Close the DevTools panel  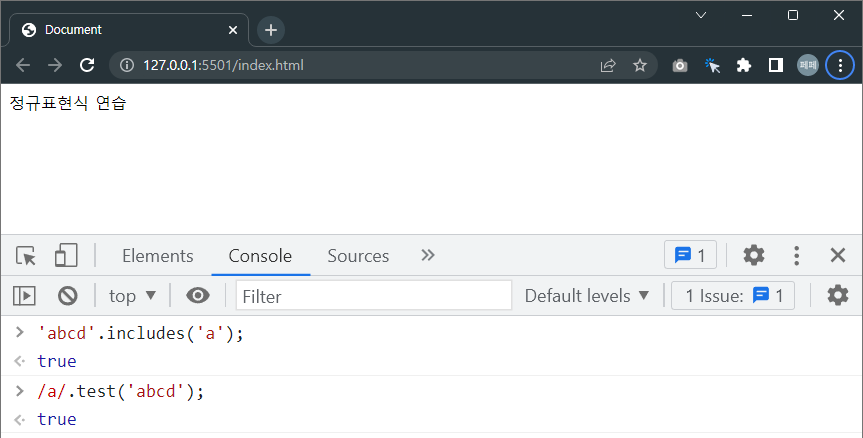click(838, 255)
